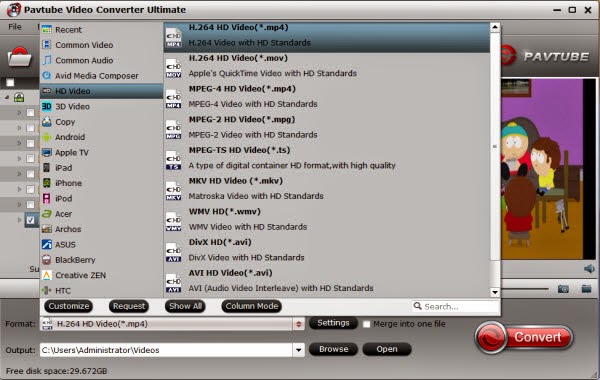This screenshot has width=600, height=380.
Task: Click the load disc folder icon
Action: point(20,57)
